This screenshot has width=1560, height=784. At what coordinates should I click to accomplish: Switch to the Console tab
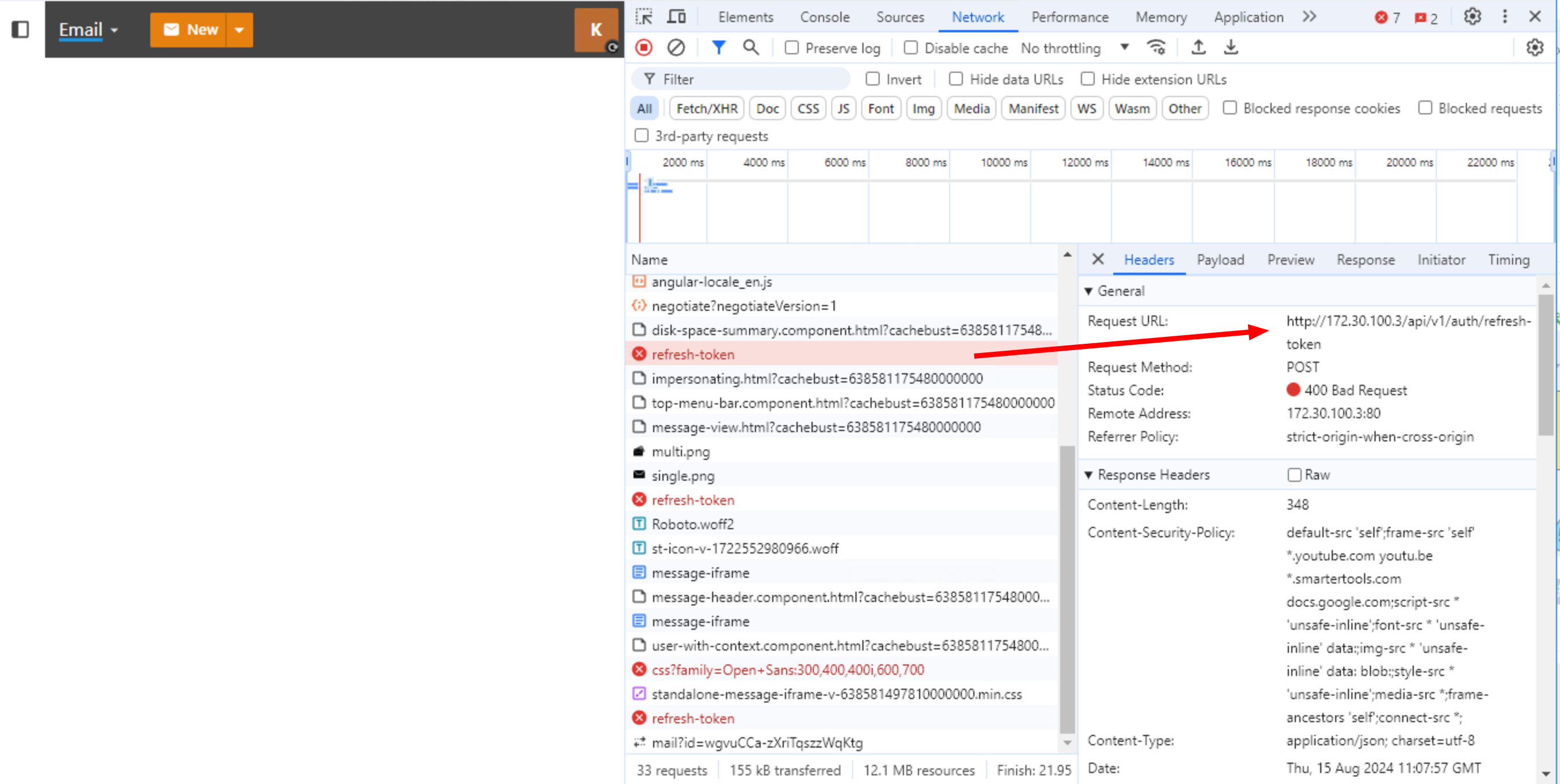coord(824,17)
